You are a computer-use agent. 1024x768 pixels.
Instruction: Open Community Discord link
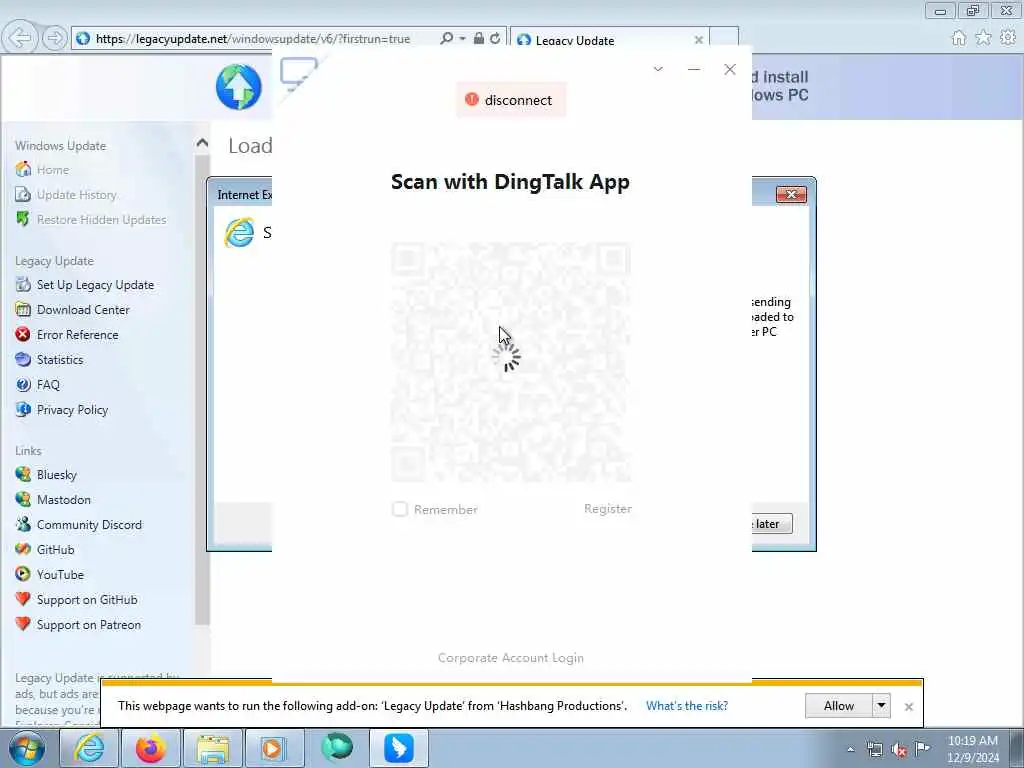tap(89, 524)
